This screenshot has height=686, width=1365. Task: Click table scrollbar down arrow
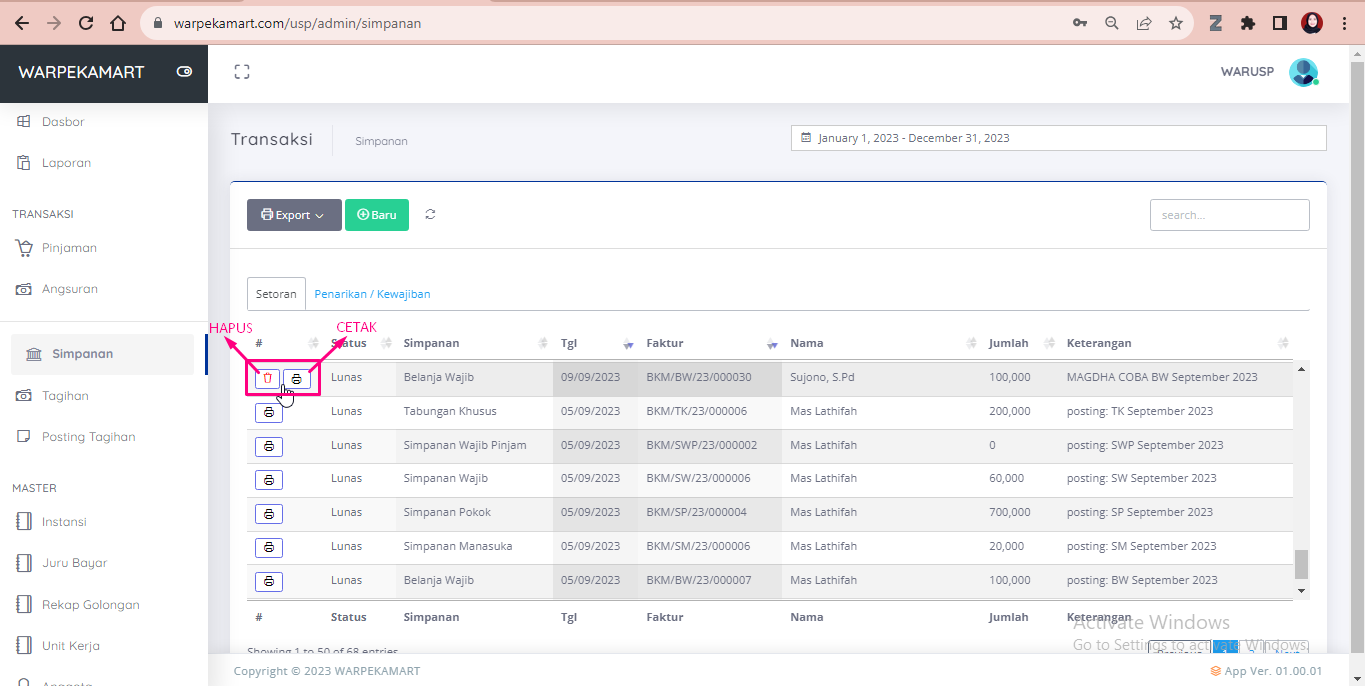1301,591
